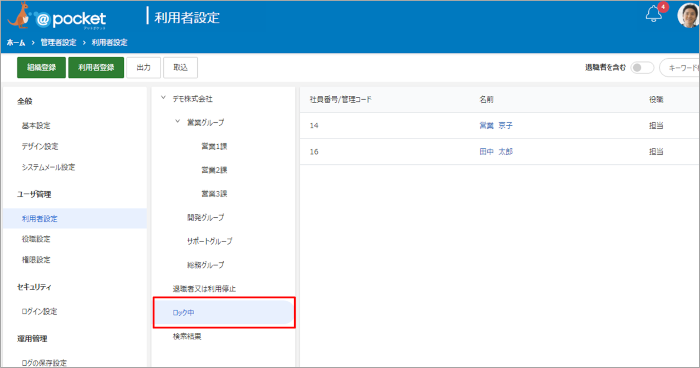The image size is (700, 368).
Task: Select 営業2課 tree node
Action: [x=214, y=170]
